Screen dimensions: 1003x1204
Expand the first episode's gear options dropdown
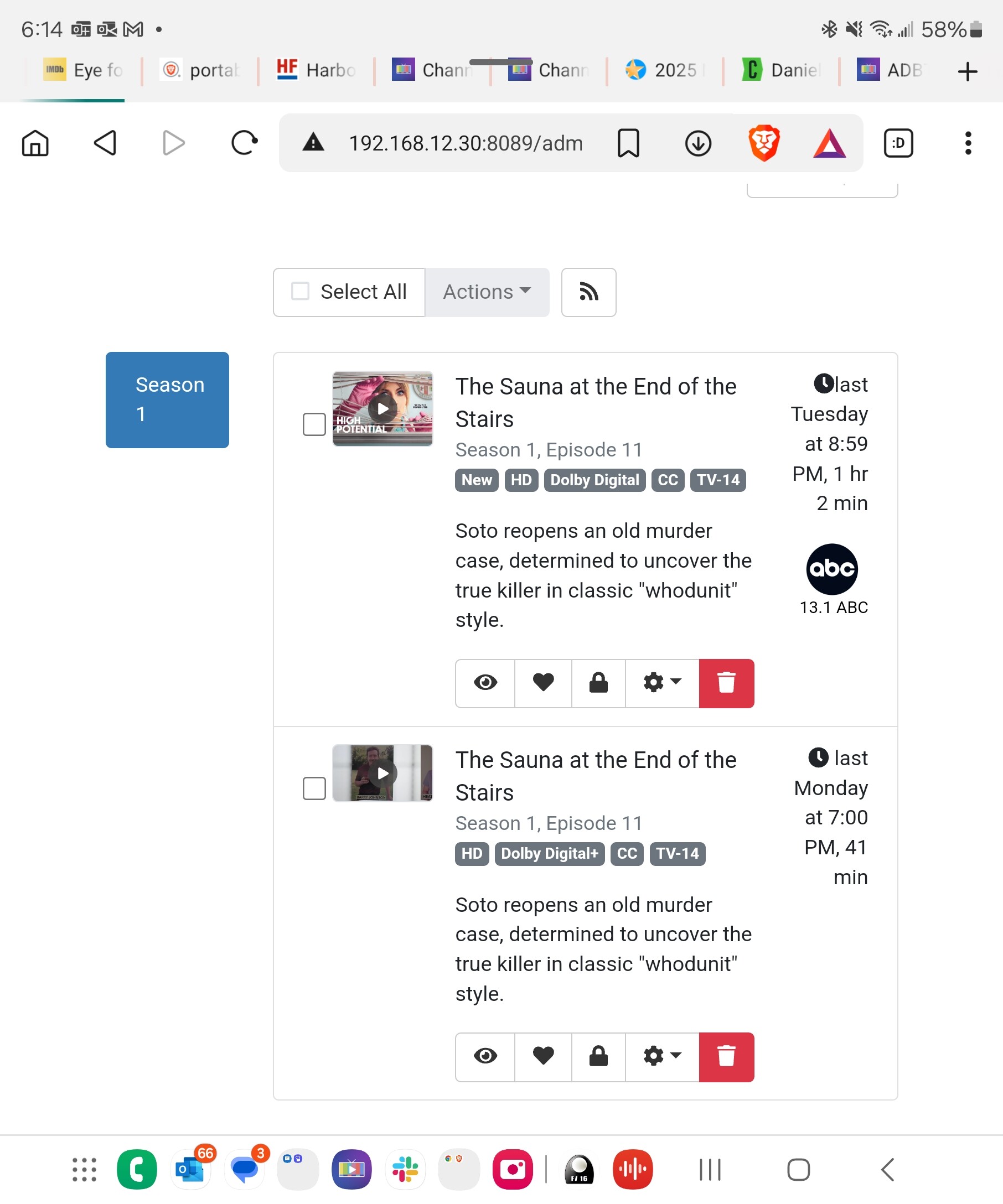coord(662,683)
